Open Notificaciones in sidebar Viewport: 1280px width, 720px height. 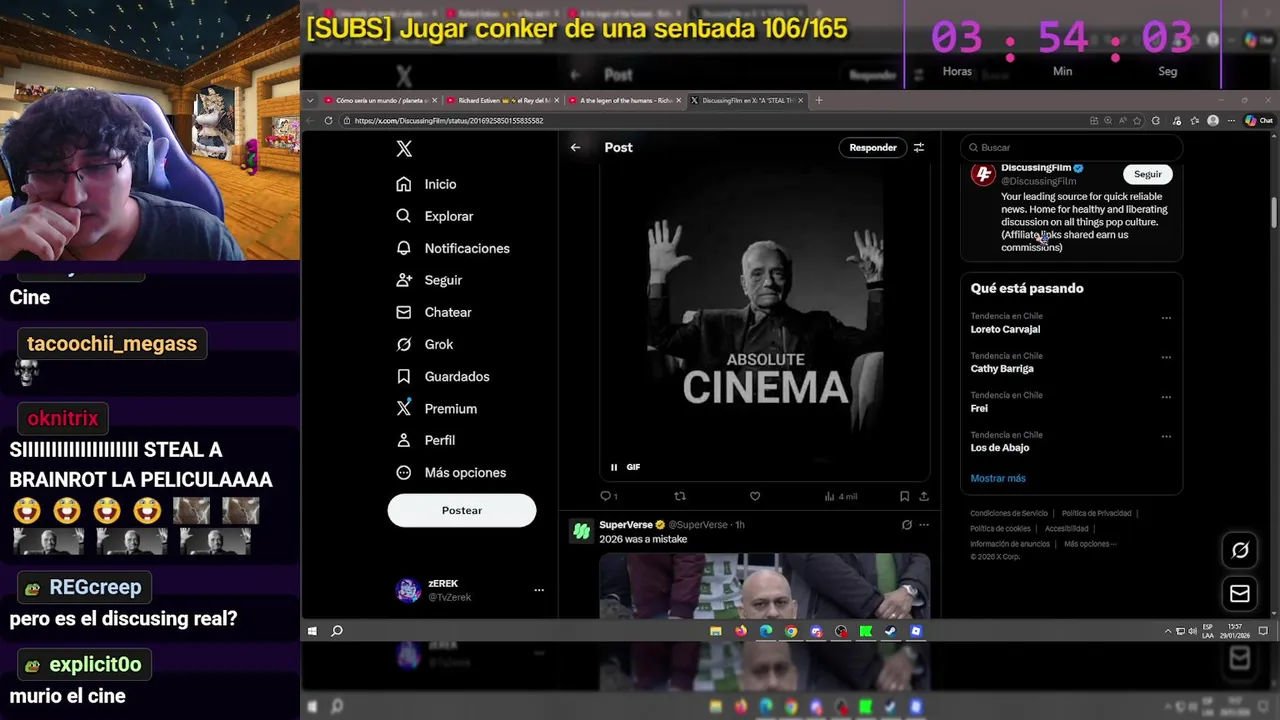click(452, 248)
